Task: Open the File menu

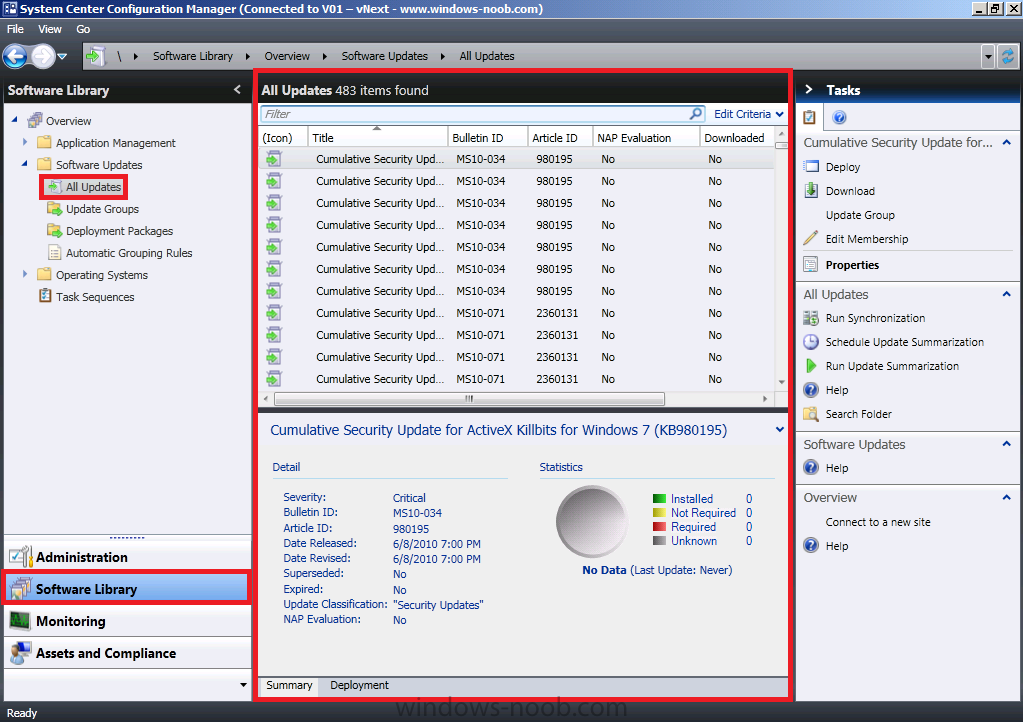Action: pos(15,29)
